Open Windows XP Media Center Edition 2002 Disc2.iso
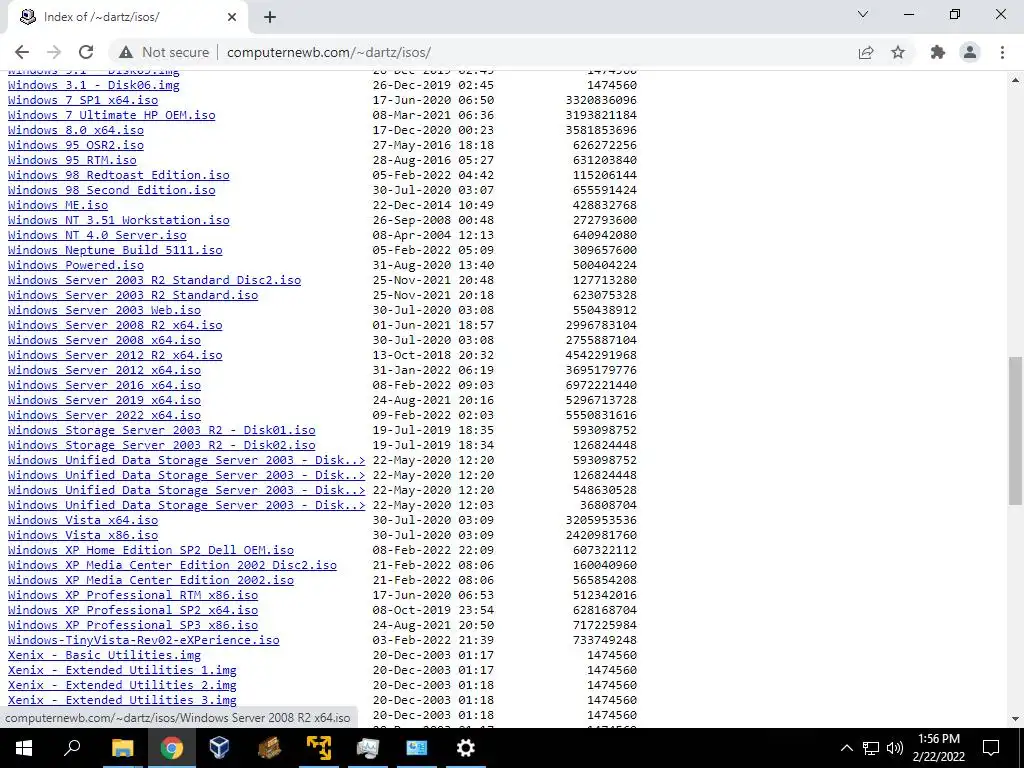 point(172,566)
